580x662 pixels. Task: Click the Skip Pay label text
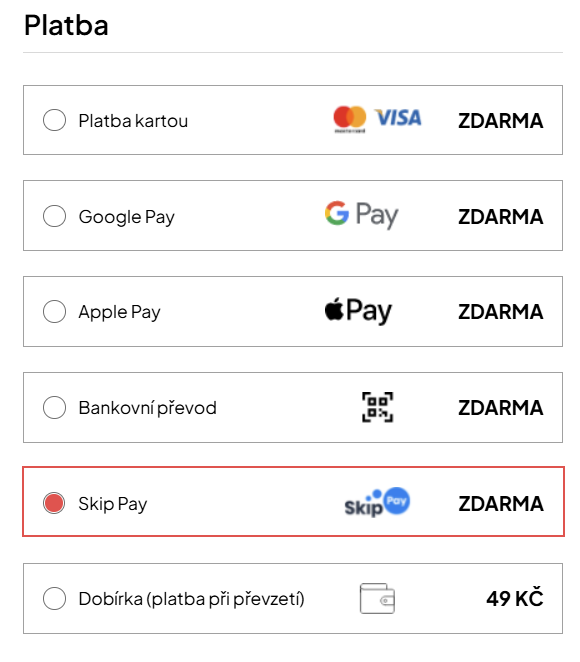pyautogui.click(x=113, y=504)
